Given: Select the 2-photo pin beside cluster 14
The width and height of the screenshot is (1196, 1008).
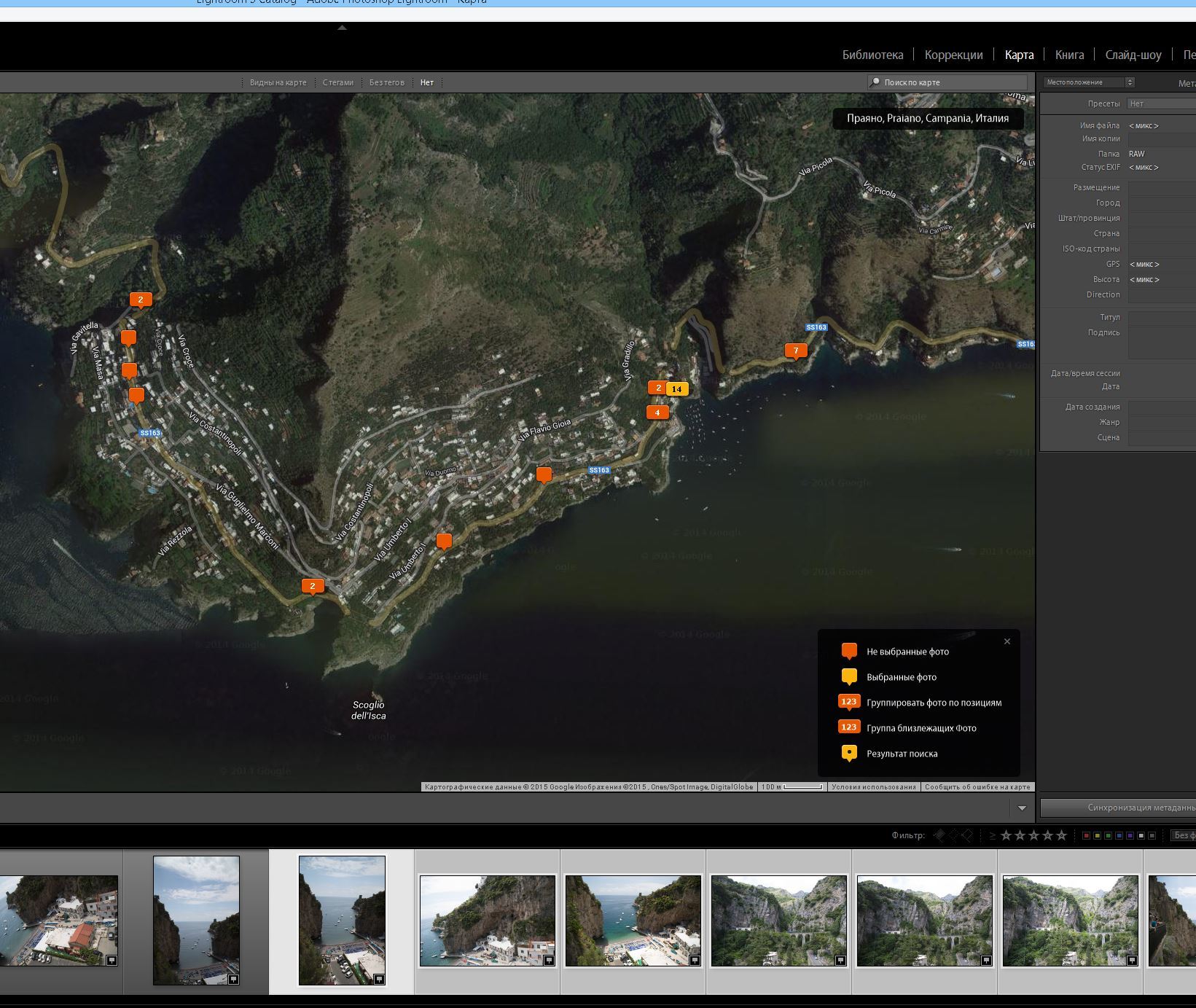Looking at the screenshot, I should (657, 388).
